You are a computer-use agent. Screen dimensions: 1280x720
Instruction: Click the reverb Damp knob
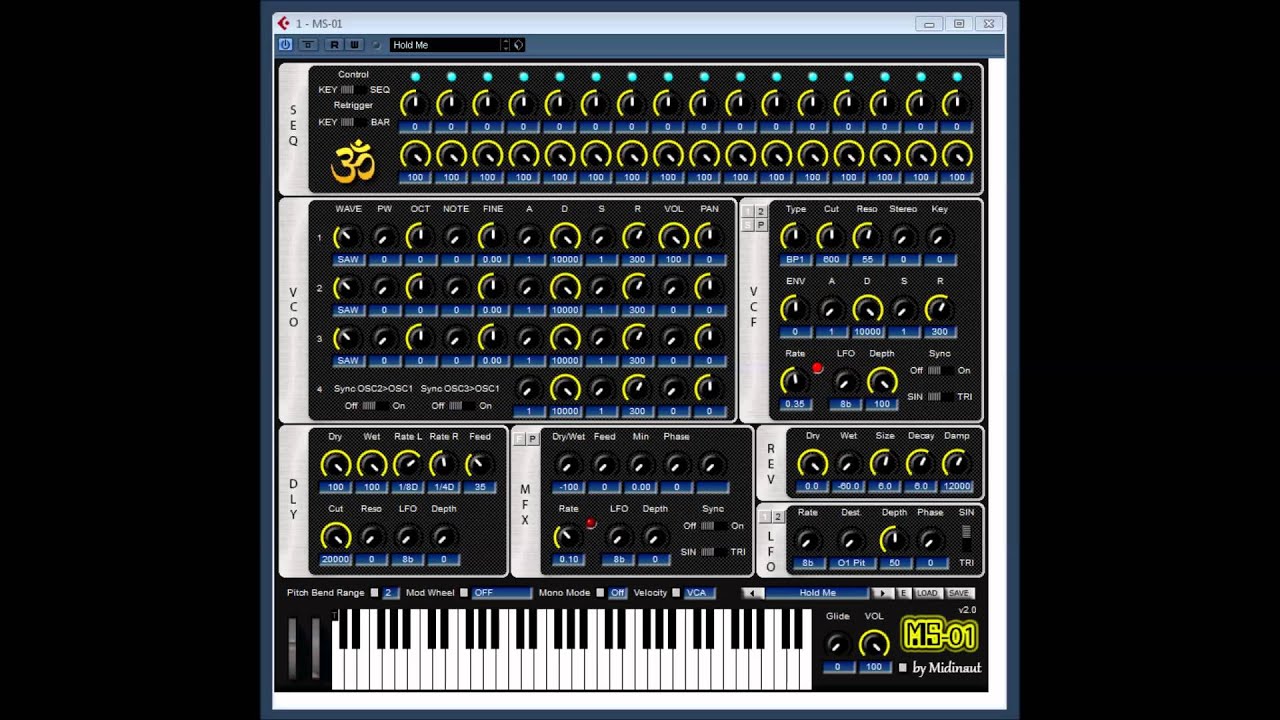956,464
